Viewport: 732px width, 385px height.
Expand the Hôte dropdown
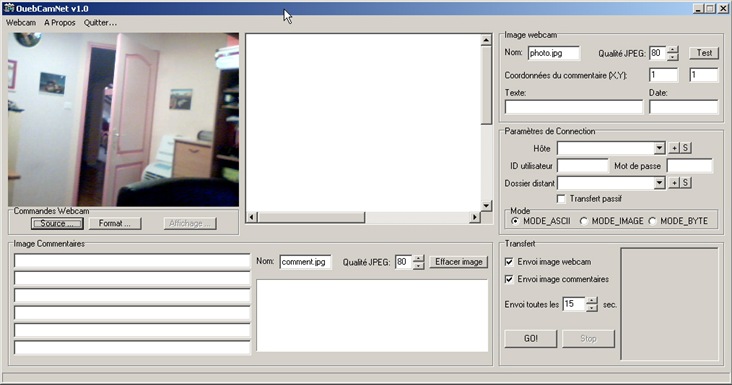[x=659, y=148]
